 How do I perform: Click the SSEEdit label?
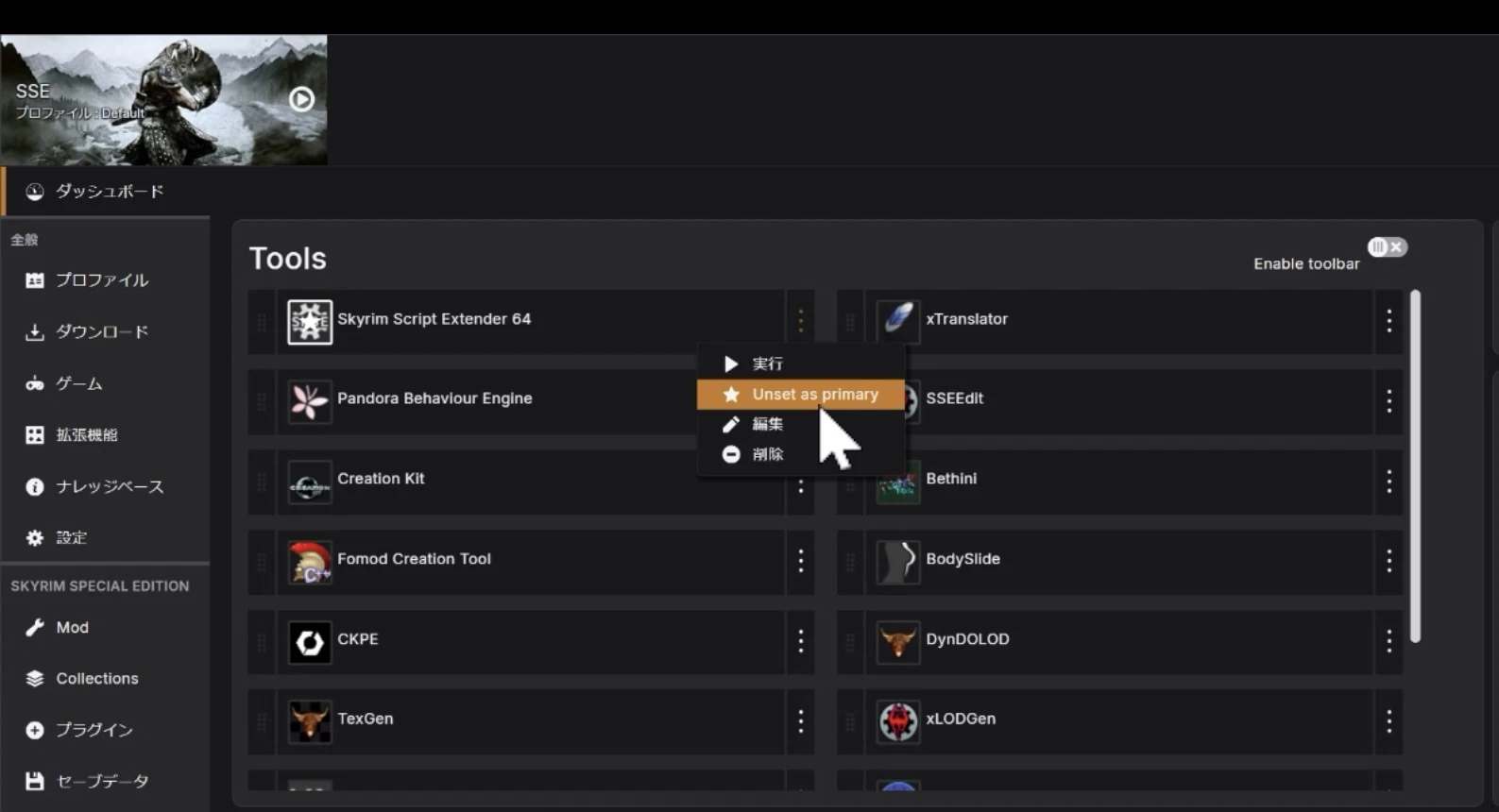pos(954,398)
